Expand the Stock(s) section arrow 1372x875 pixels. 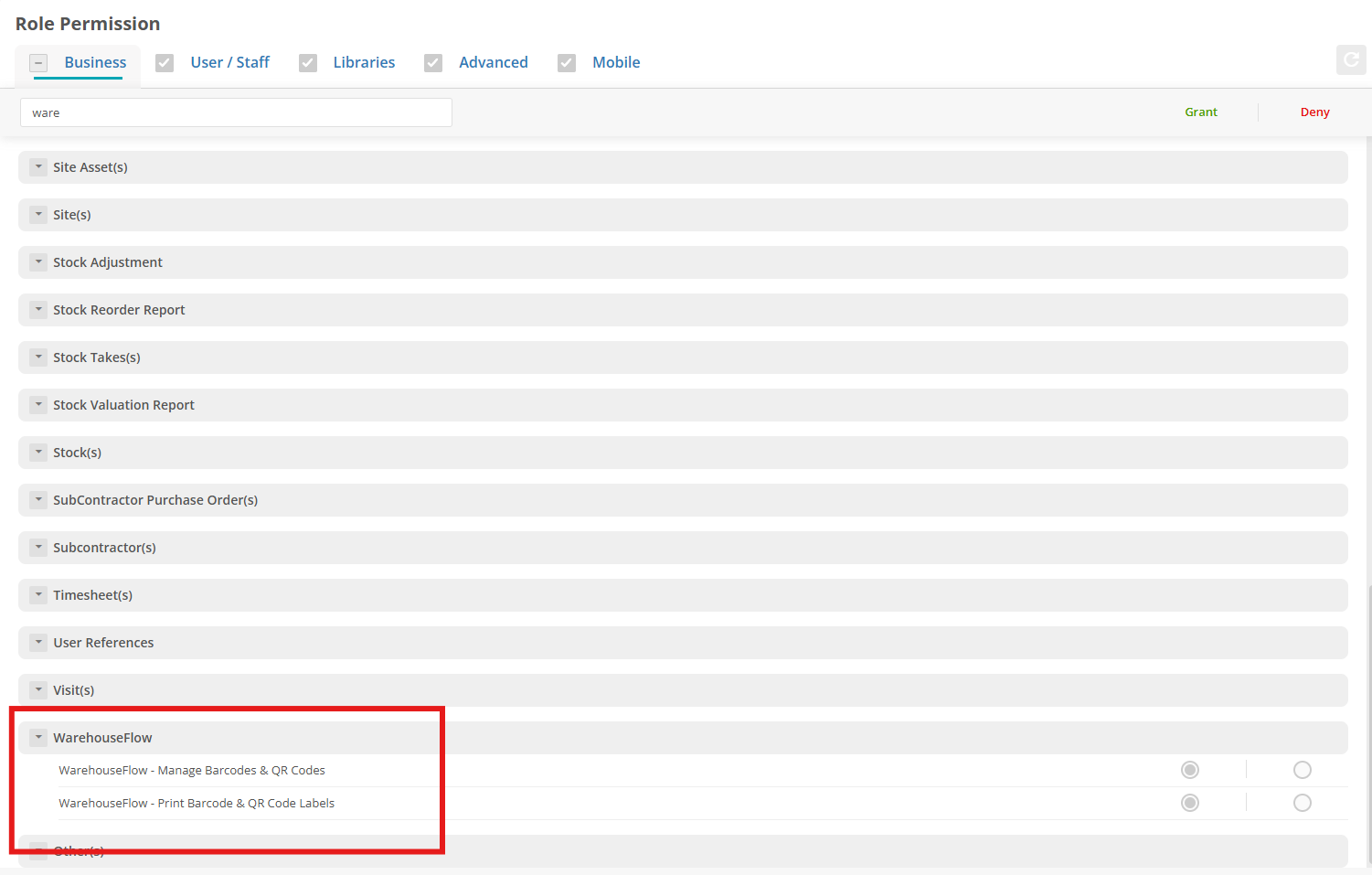tap(38, 453)
